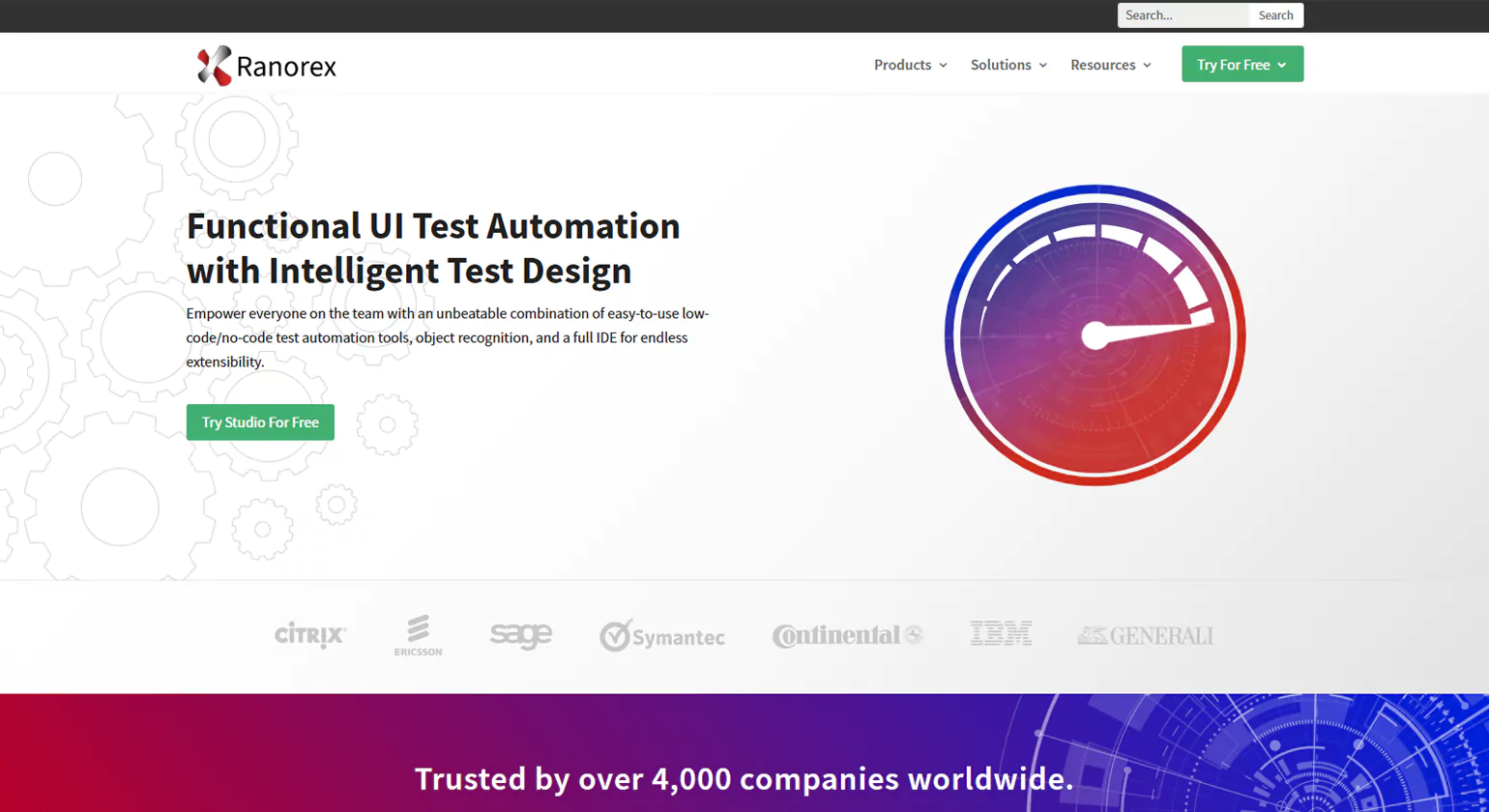
Task: Click the Ranorex logo in the header
Action: point(267,66)
